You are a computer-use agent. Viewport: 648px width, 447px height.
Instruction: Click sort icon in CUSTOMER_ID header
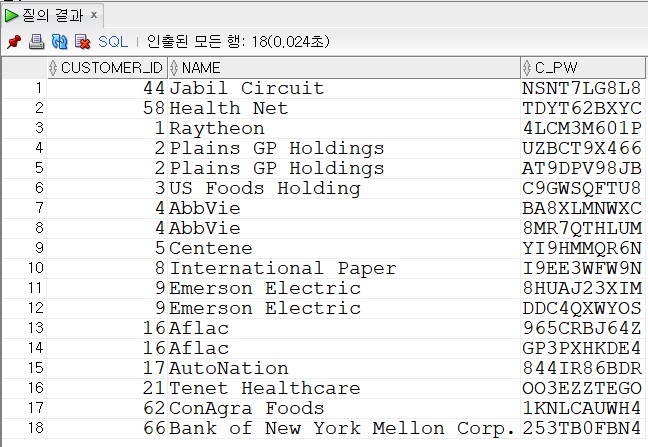coord(53,68)
